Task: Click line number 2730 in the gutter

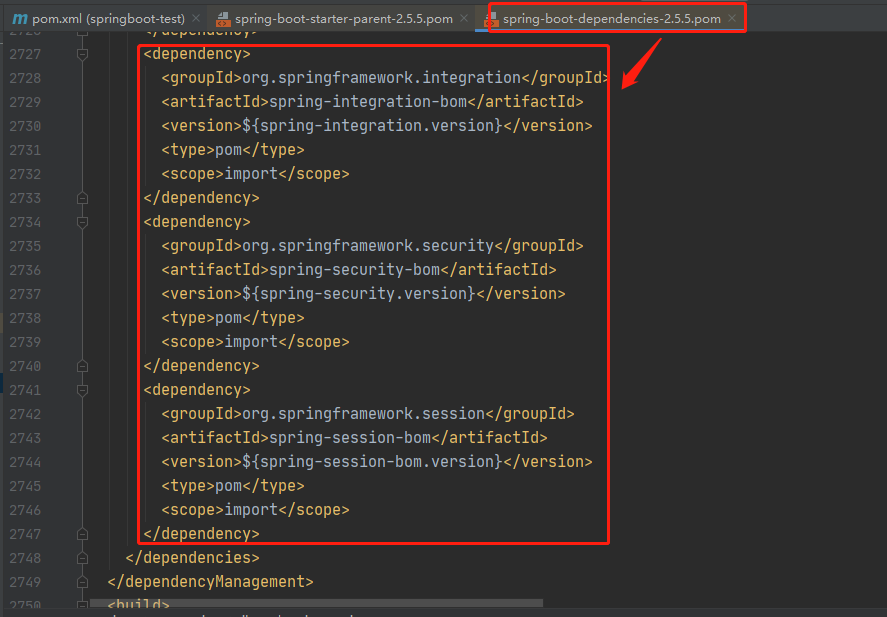Action: click(25, 126)
